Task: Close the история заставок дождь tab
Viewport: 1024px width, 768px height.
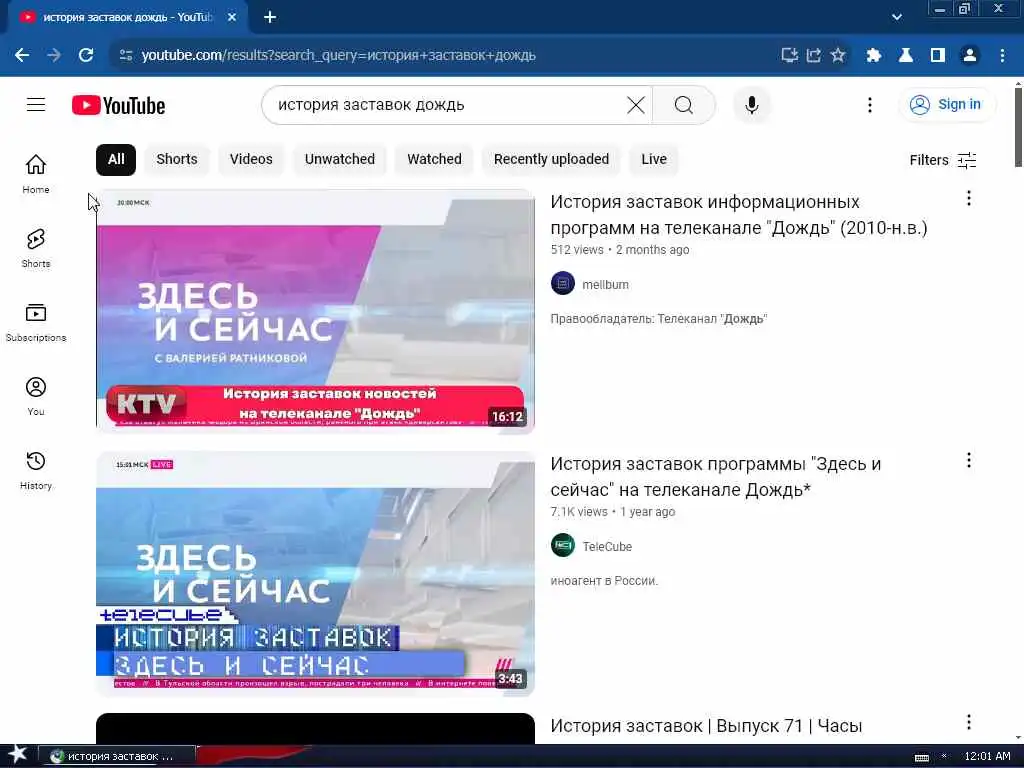Action: [232, 18]
